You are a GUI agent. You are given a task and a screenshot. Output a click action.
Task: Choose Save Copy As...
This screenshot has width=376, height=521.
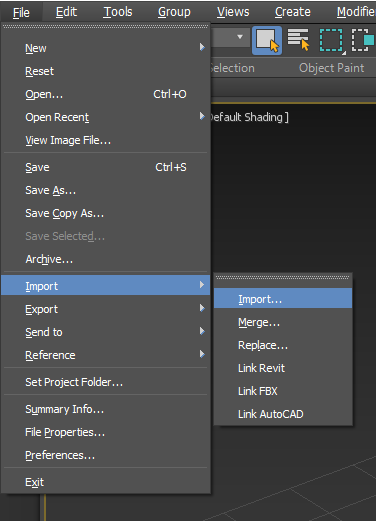tap(106, 213)
